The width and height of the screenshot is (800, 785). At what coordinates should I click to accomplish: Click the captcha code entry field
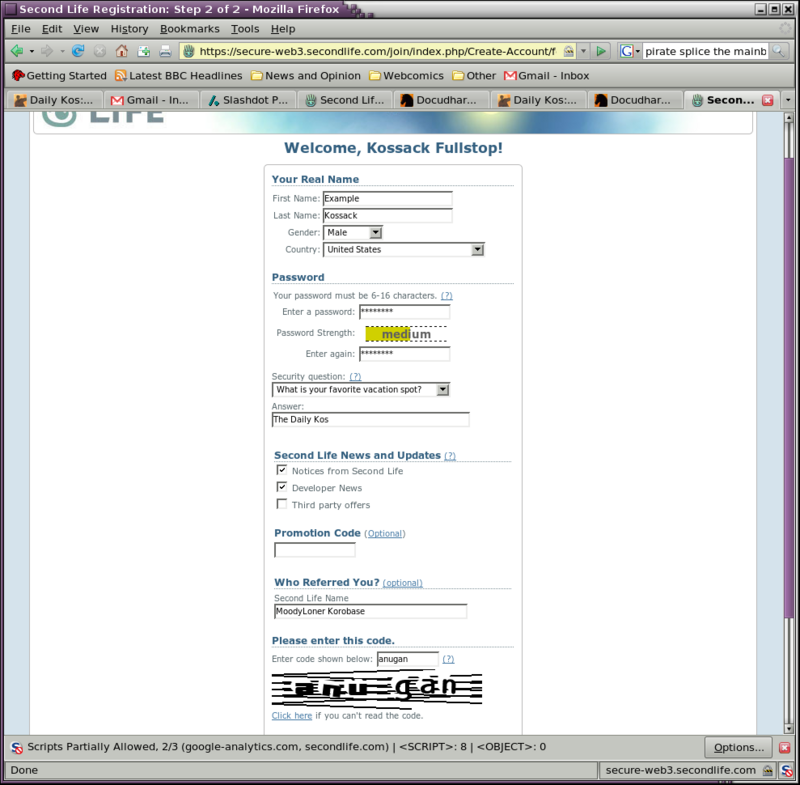click(408, 659)
